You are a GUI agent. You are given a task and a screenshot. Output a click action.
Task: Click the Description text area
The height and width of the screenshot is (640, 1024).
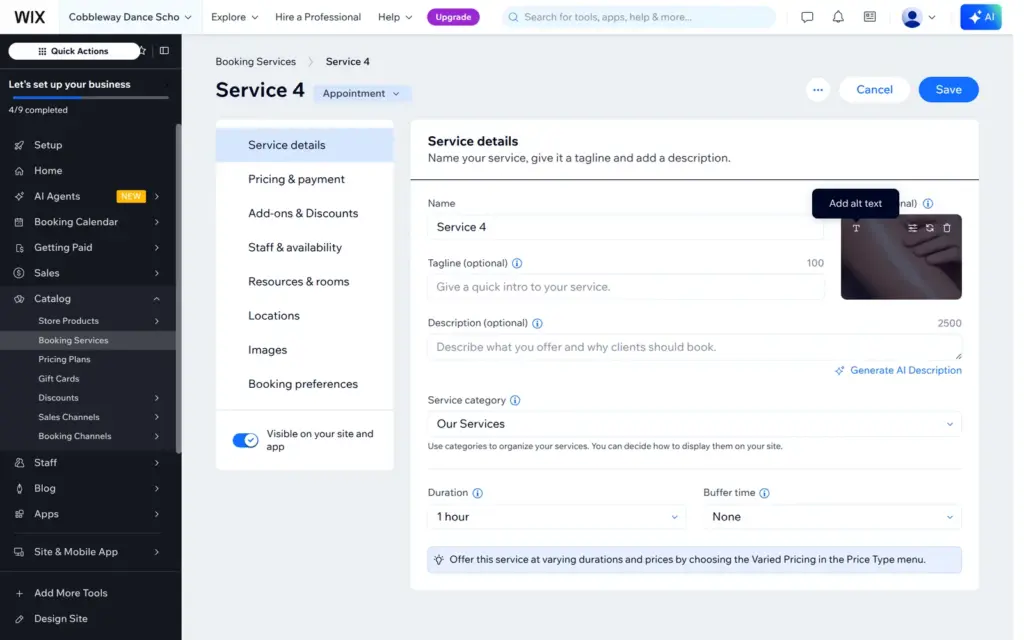(x=694, y=347)
